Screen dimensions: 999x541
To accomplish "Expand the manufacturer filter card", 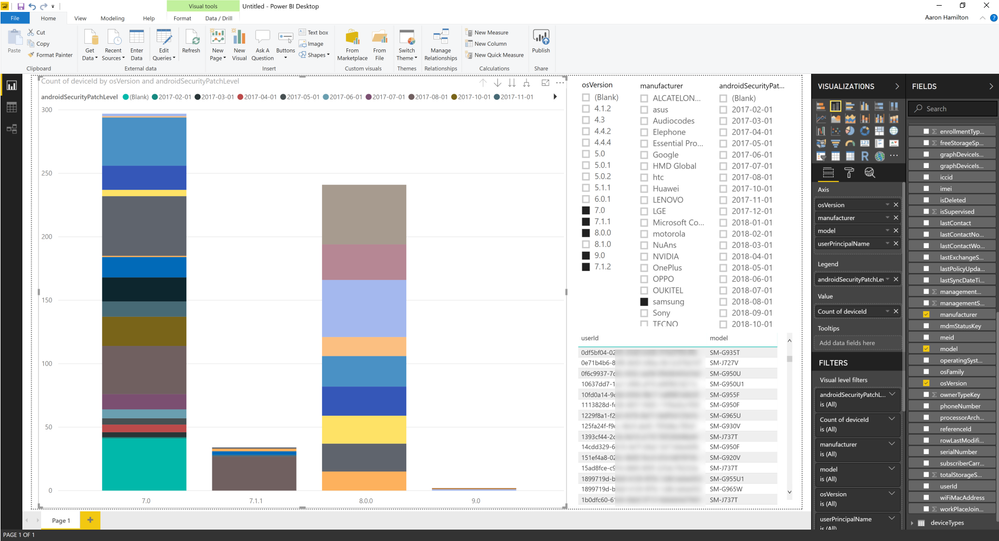I will coord(892,444).
